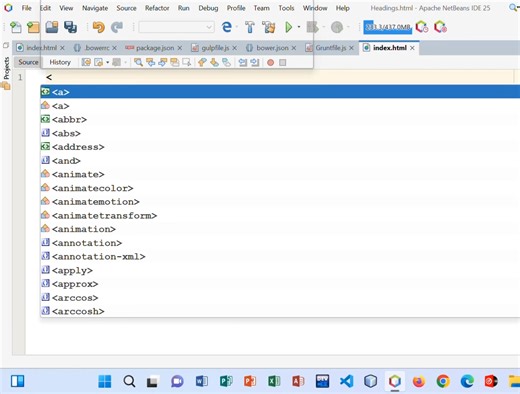Screen dimensions: 520x394
Task: Click the Previous Bookmark icon
Action: coord(202,62)
